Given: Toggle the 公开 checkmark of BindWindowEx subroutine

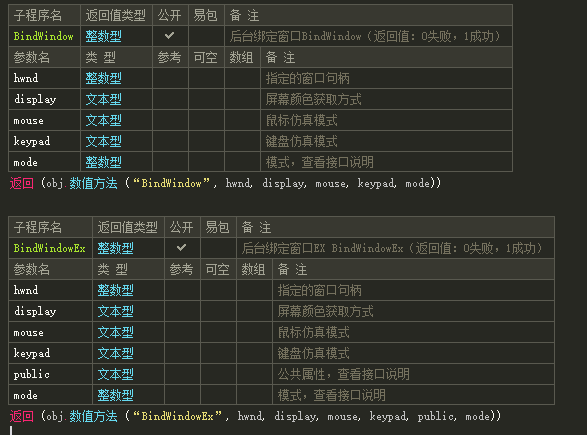Looking at the screenshot, I should 182,248.
